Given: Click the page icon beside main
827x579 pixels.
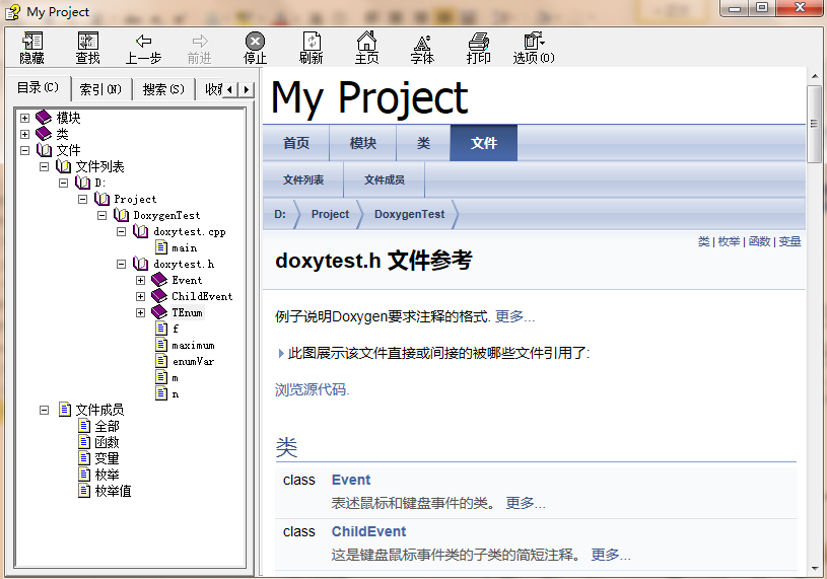Looking at the screenshot, I should [161, 247].
